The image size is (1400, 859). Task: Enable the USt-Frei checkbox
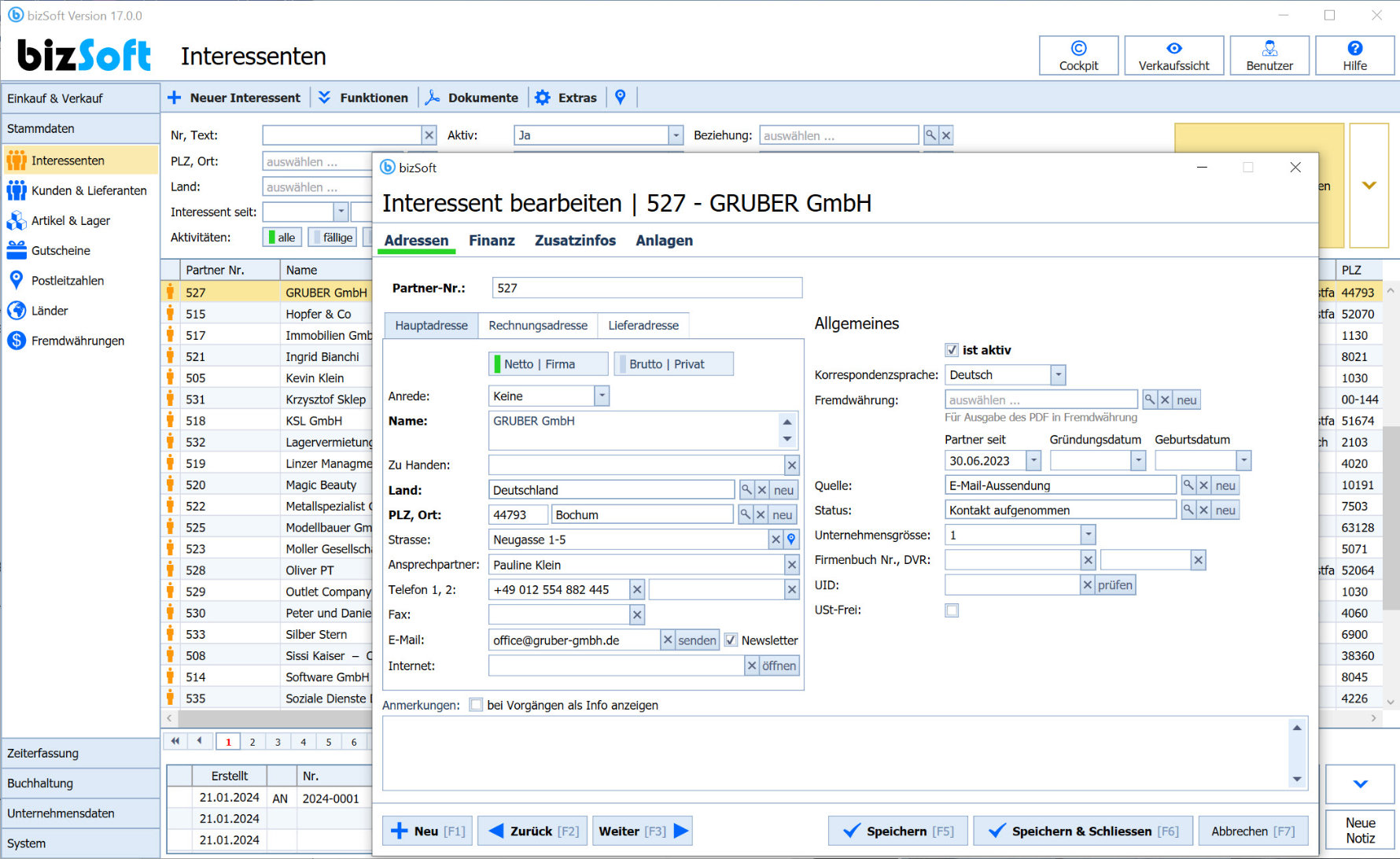coord(952,610)
